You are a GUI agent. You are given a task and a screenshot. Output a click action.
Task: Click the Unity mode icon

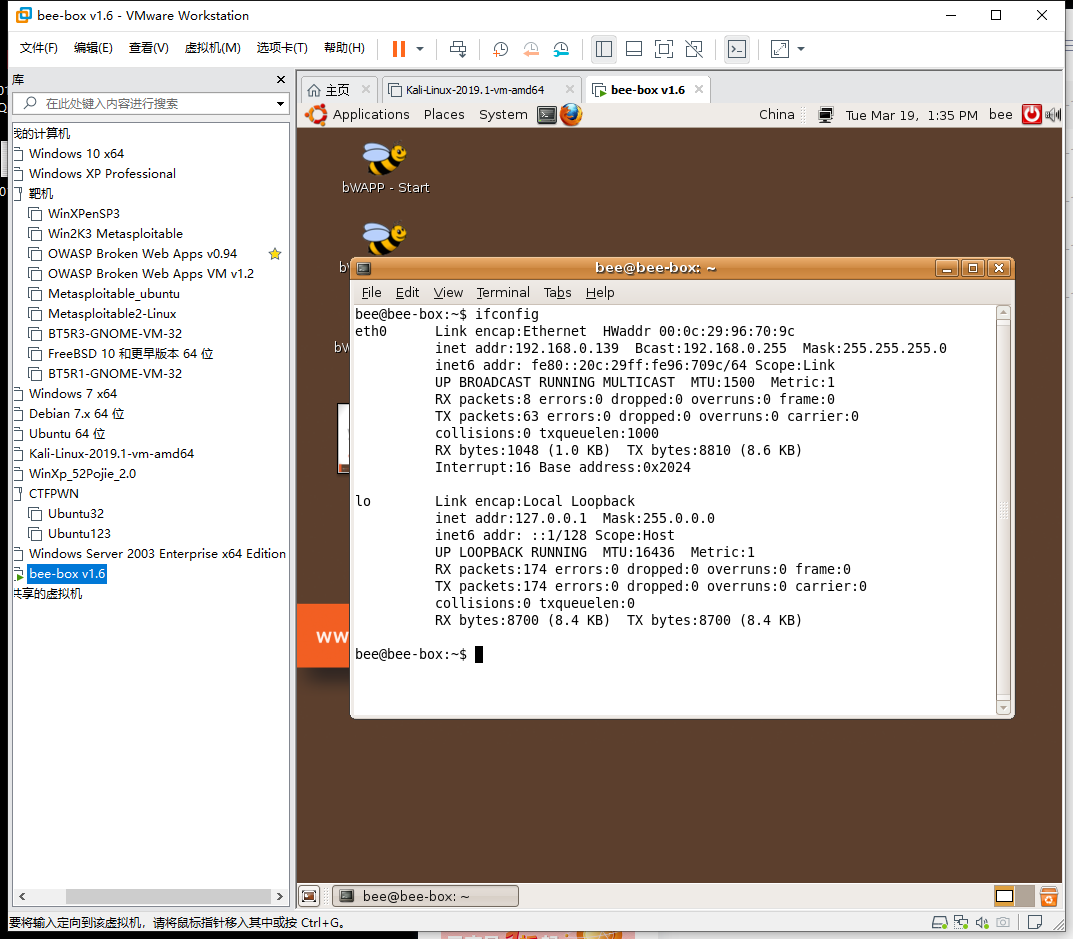[694, 49]
